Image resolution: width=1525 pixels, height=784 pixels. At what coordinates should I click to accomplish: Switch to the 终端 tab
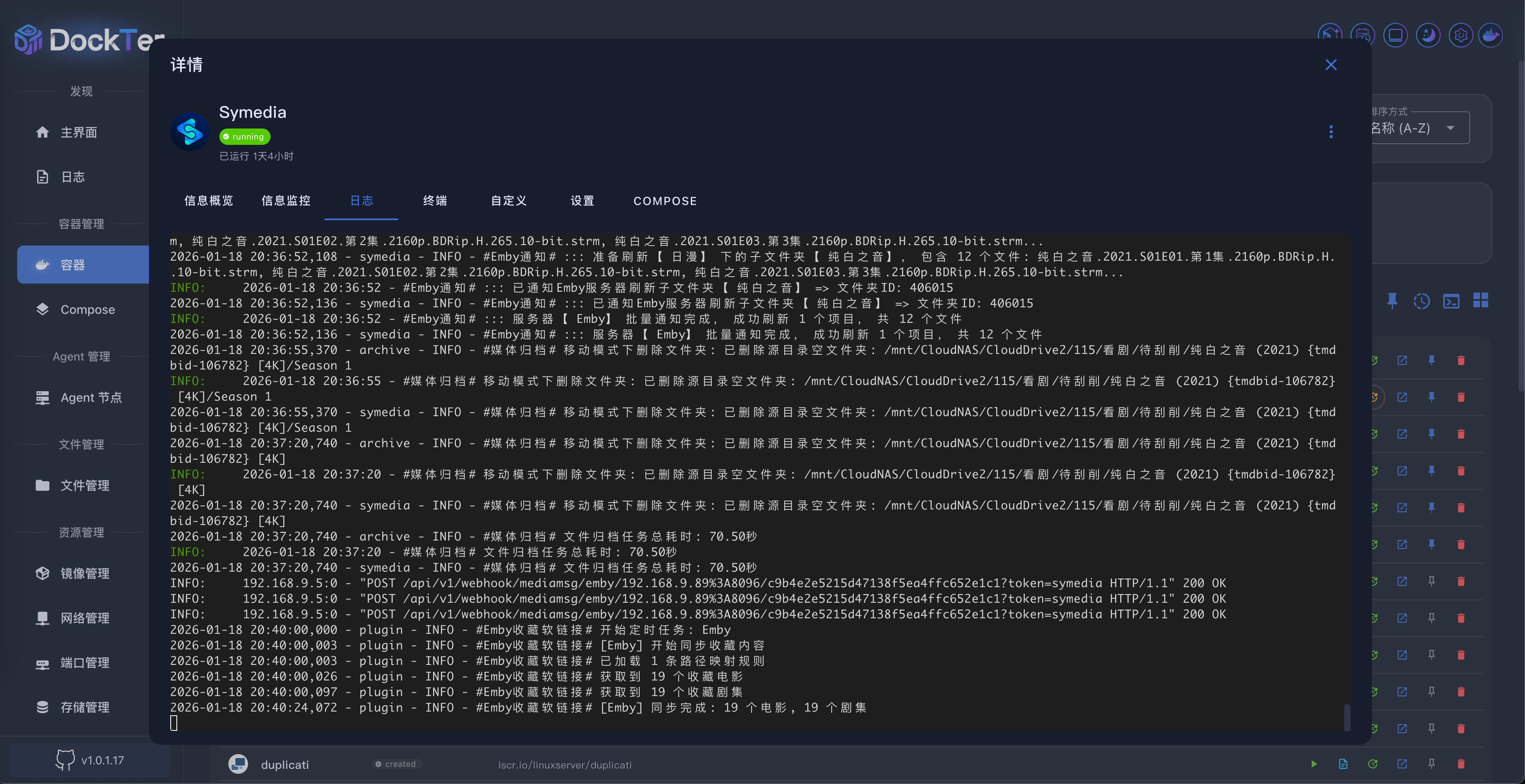[x=435, y=201]
